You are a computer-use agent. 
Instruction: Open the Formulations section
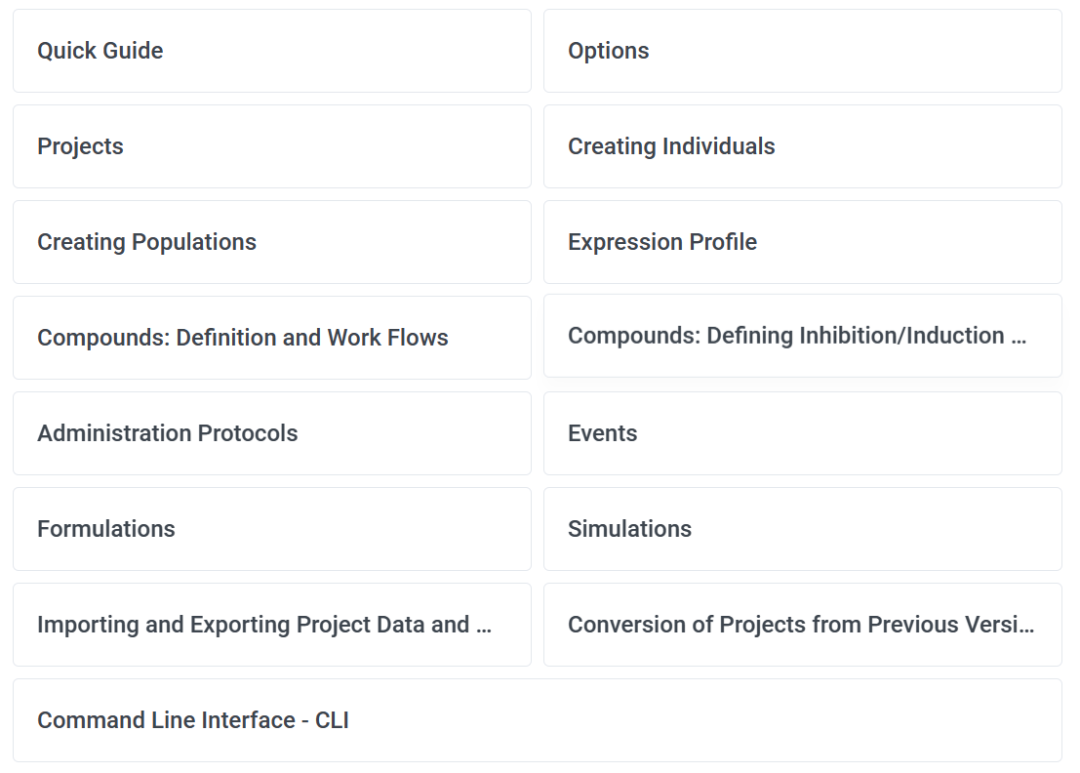[x=271, y=529]
